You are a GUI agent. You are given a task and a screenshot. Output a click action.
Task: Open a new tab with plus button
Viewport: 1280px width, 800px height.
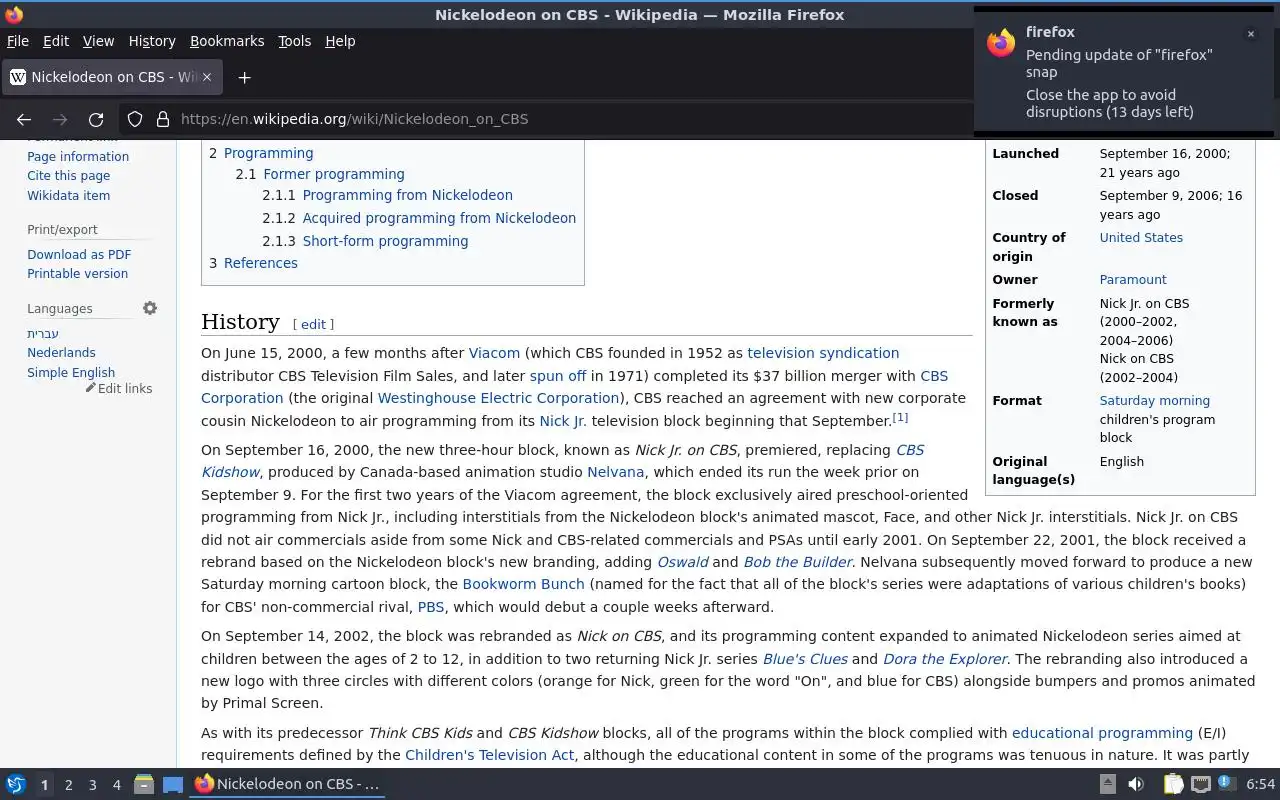(x=244, y=77)
